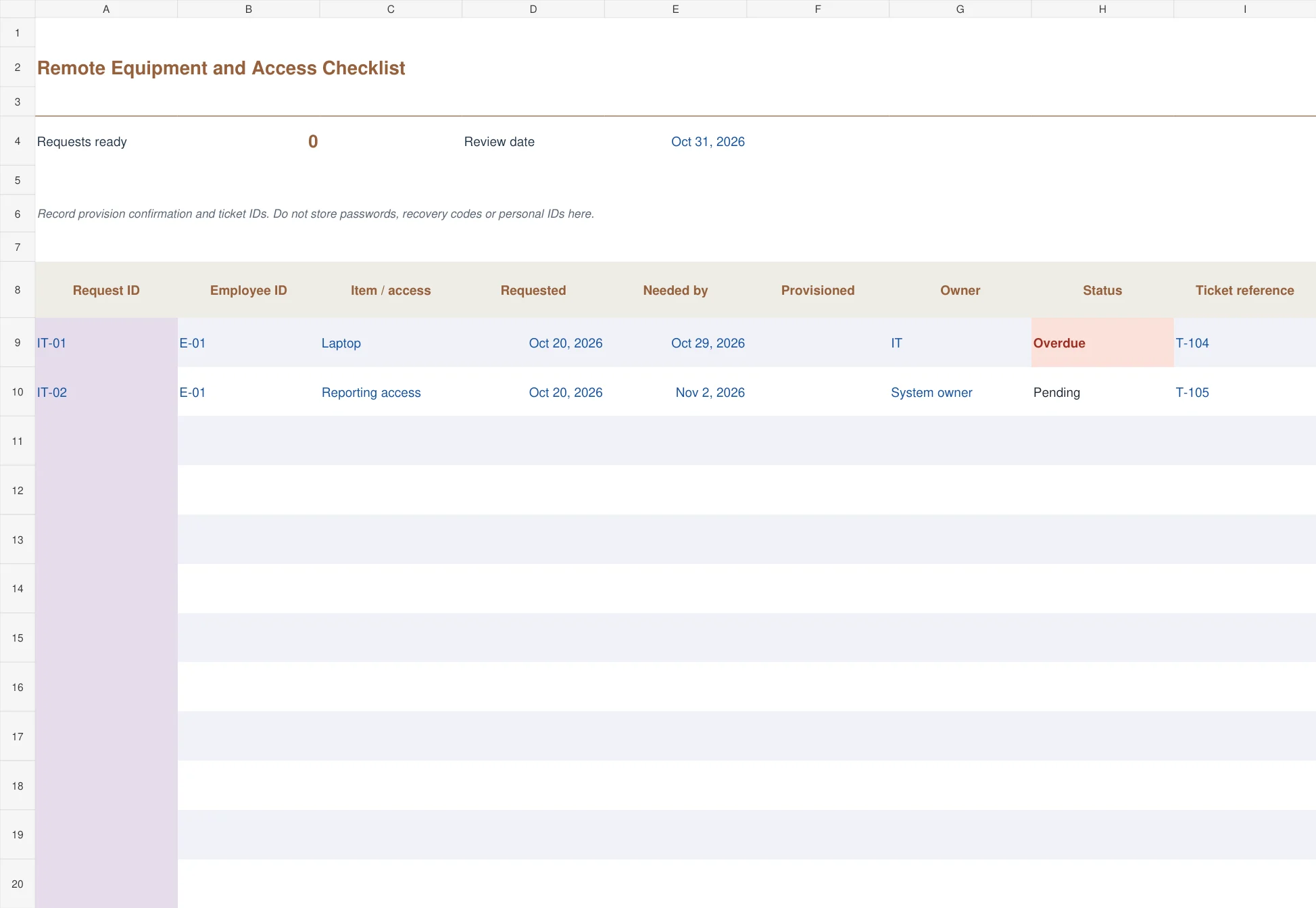Click ticket reference T-104
The height and width of the screenshot is (908, 1316).
(1244, 343)
